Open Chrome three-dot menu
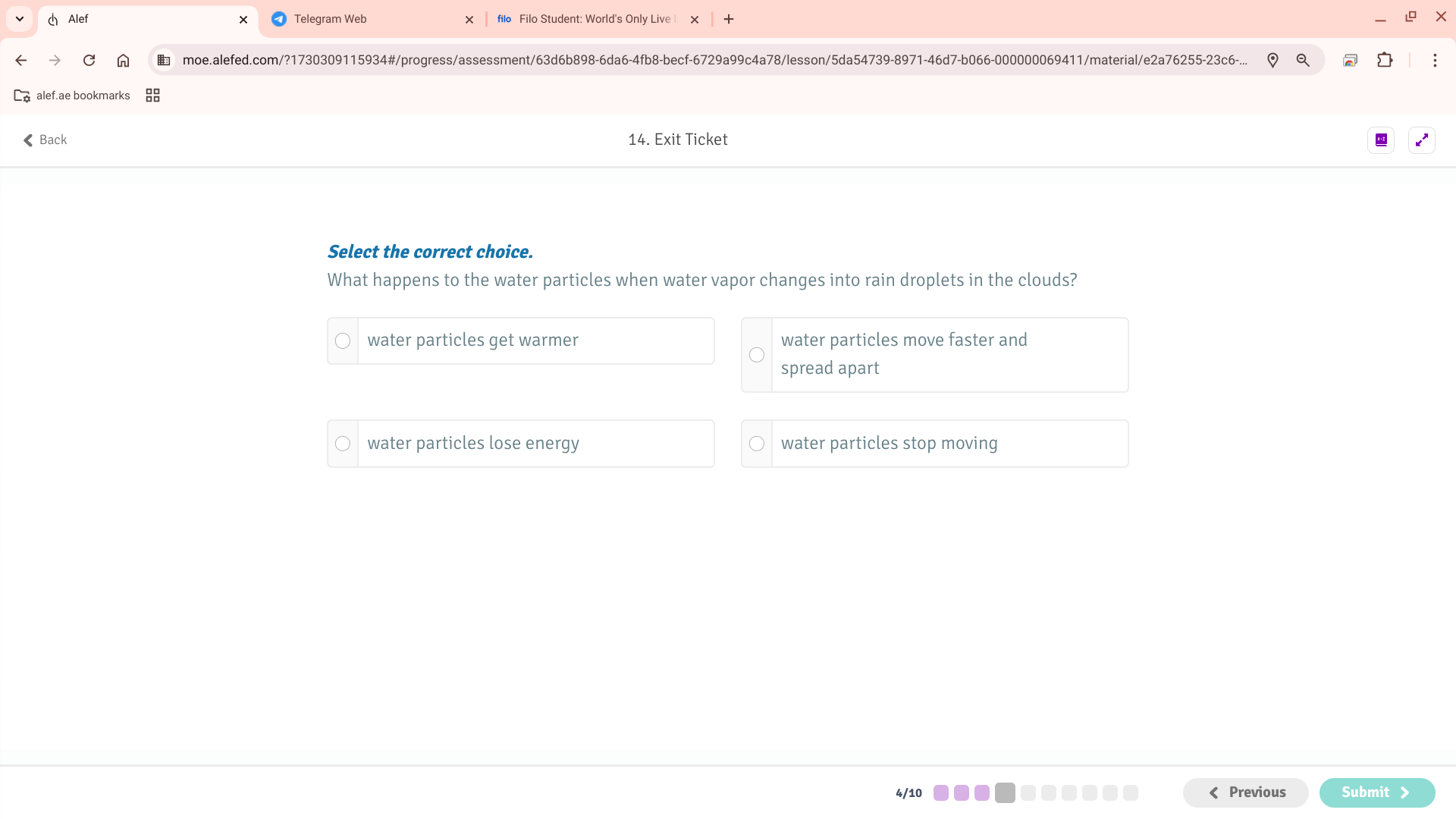This screenshot has width=1456, height=819. click(1434, 60)
